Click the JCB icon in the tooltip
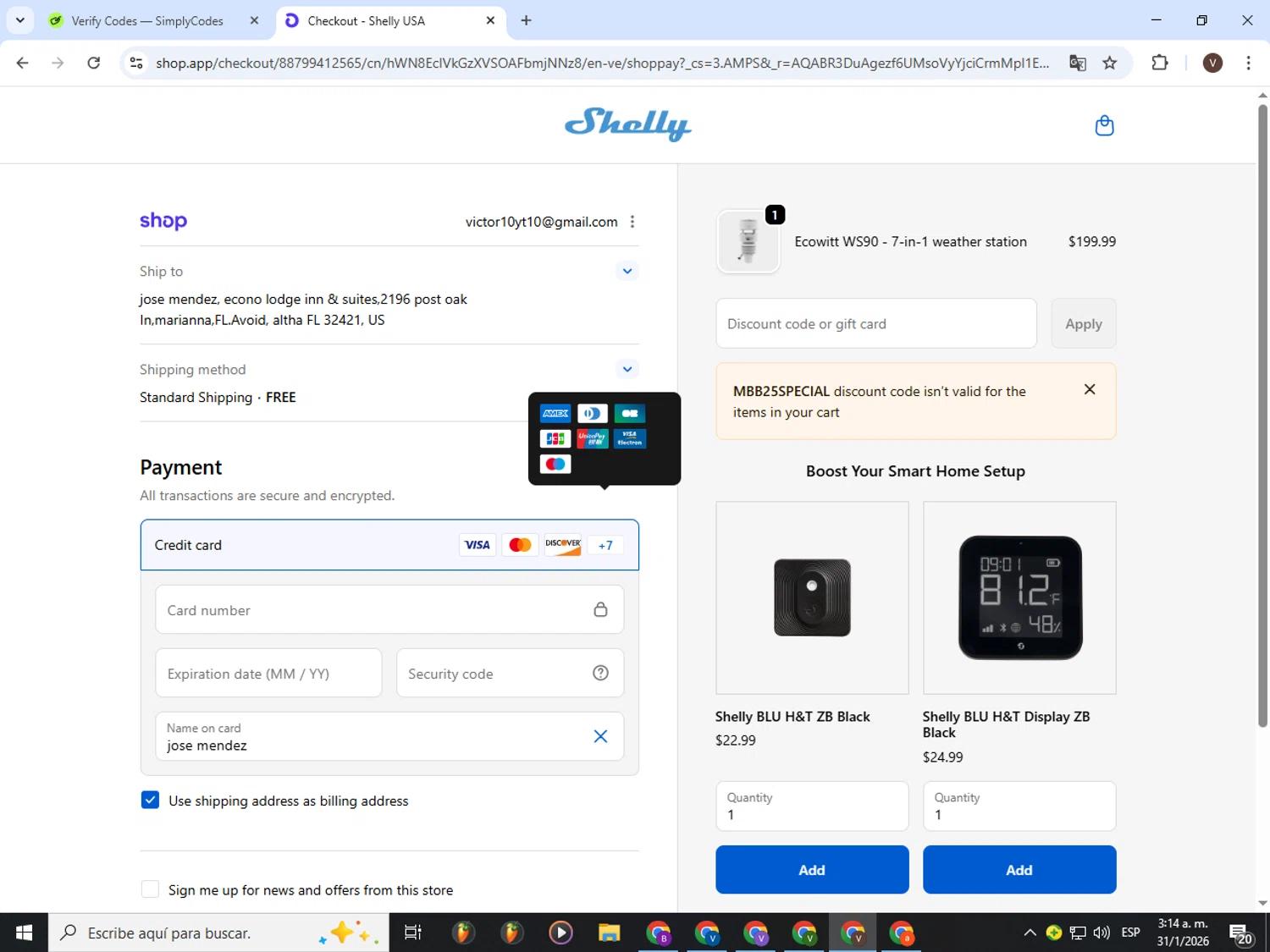This screenshot has height=952, width=1270. 555,438
